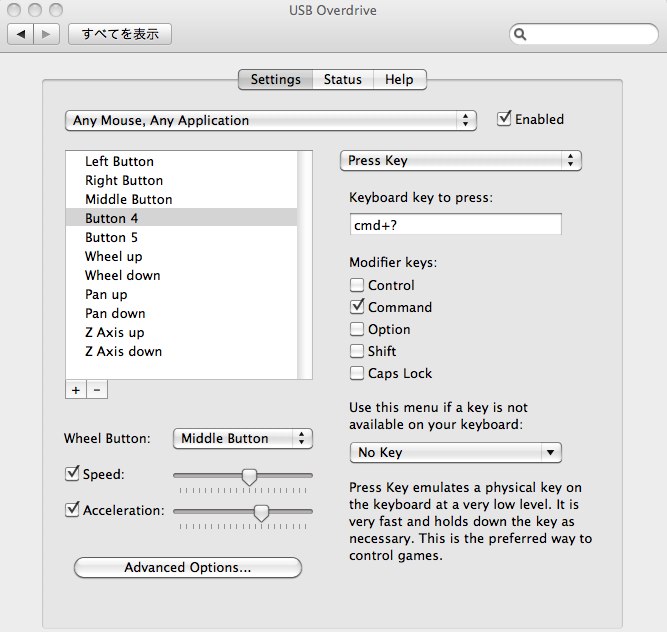The height and width of the screenshot is (632, 667).
Task: Add a new entry with the plus button
Action: [76, 390]
